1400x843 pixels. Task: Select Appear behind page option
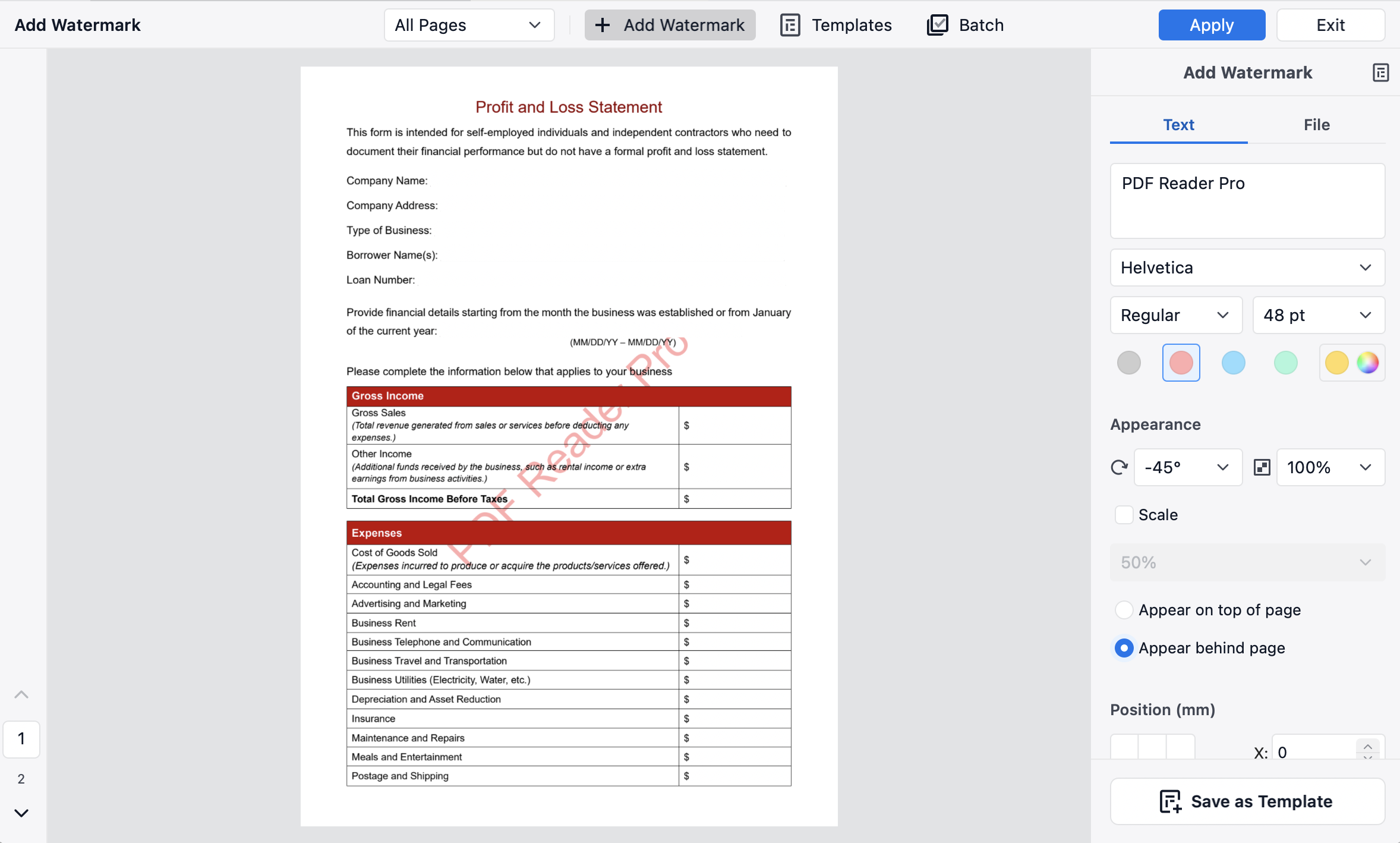1124,648
